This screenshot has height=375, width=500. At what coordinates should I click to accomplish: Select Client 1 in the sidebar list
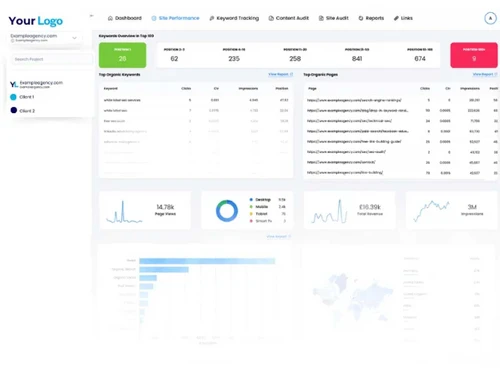tap(22, 97)
